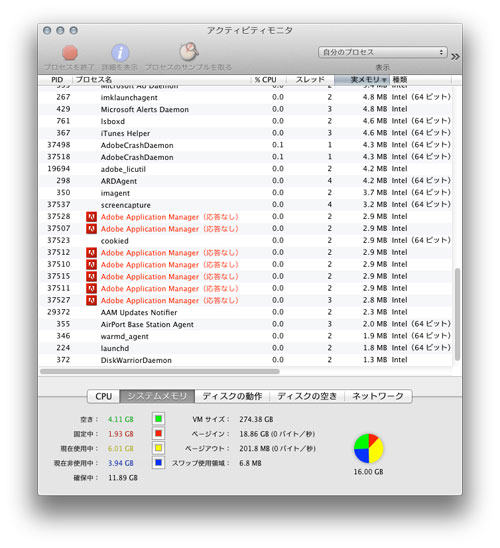
Task: Open the Disk Usage tab
Action: (x=307, y=396)
